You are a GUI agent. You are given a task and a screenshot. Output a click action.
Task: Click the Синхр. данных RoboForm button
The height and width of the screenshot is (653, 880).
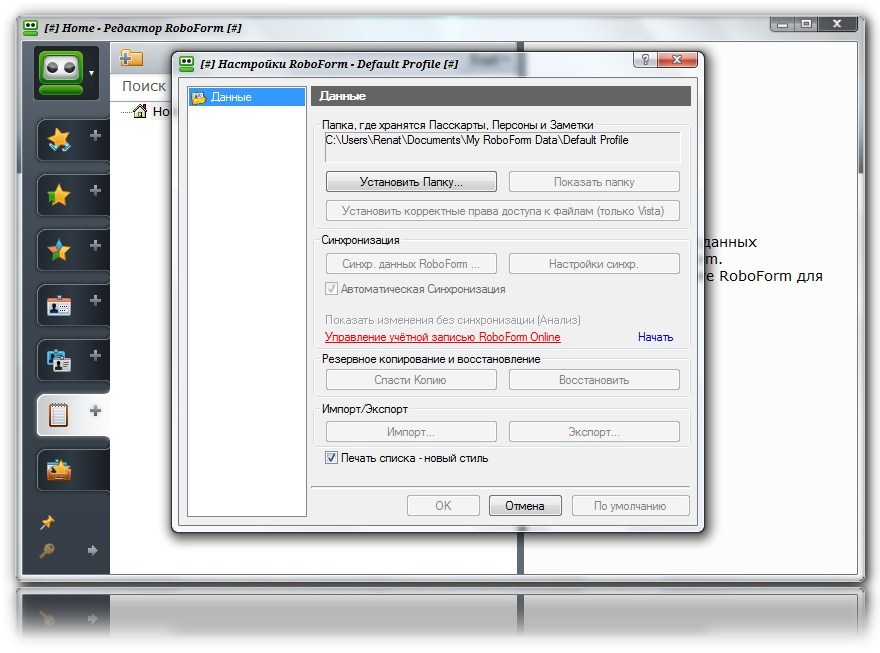[411, 264]
